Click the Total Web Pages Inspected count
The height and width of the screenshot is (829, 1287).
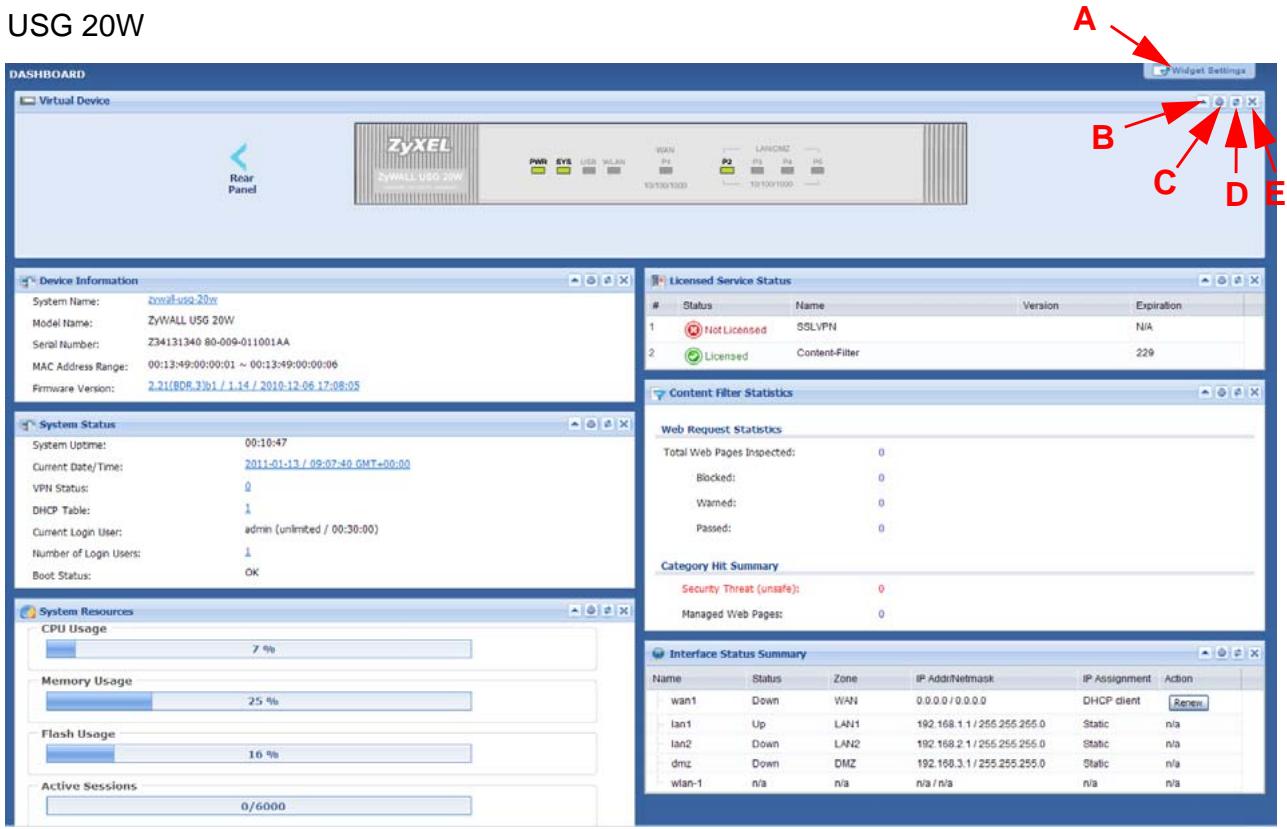tap(881, 452)
